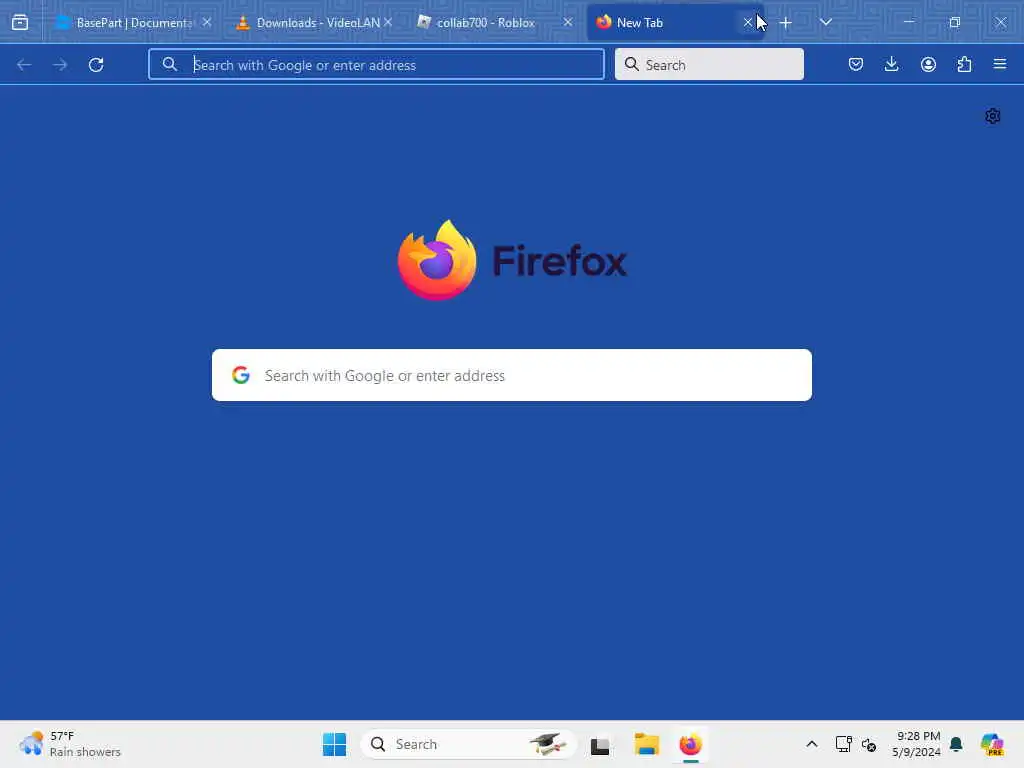Viewport: 1024px width, 768px height.
Task: Open Save to Pocket
Action: pyautogui.click(x=856, y=64)
